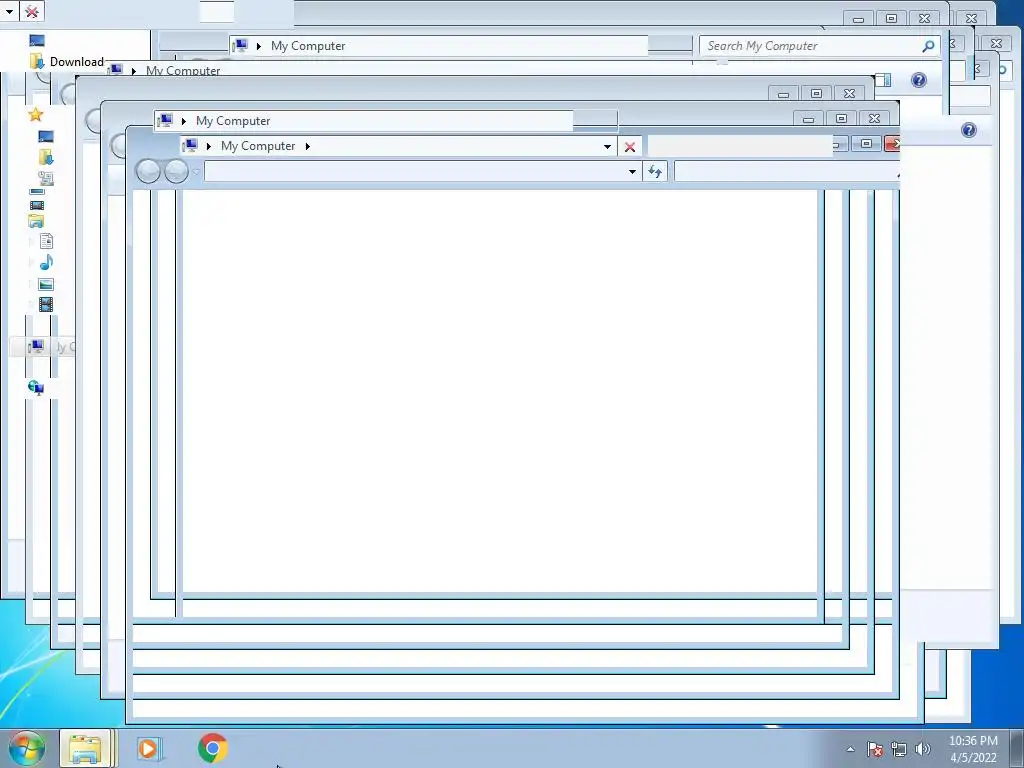The height and width of the screenshot is (768, 1024).
Task: Open the volume speaker tray icon
Action: click(923, 749)
